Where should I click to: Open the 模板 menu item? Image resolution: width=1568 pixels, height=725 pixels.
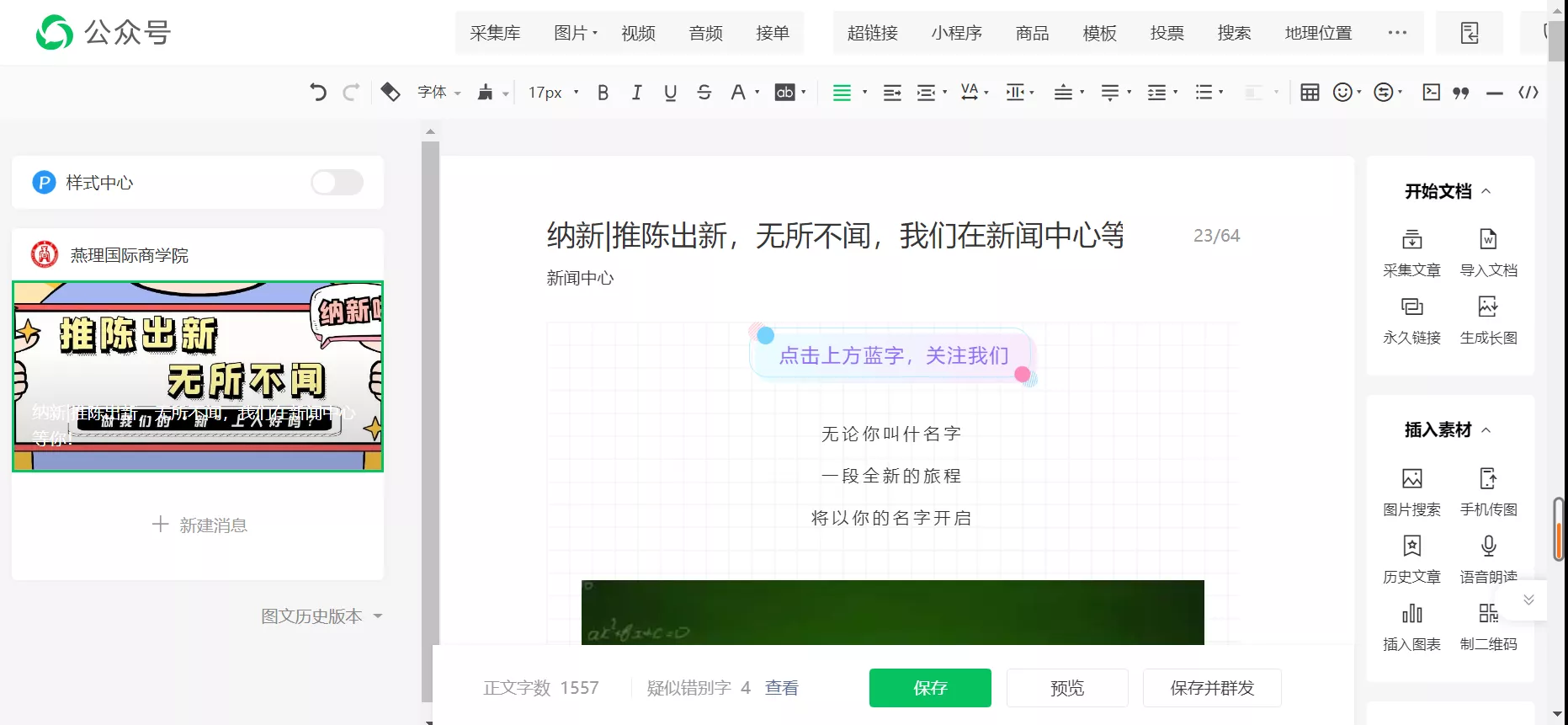[x=1099, y=33]
